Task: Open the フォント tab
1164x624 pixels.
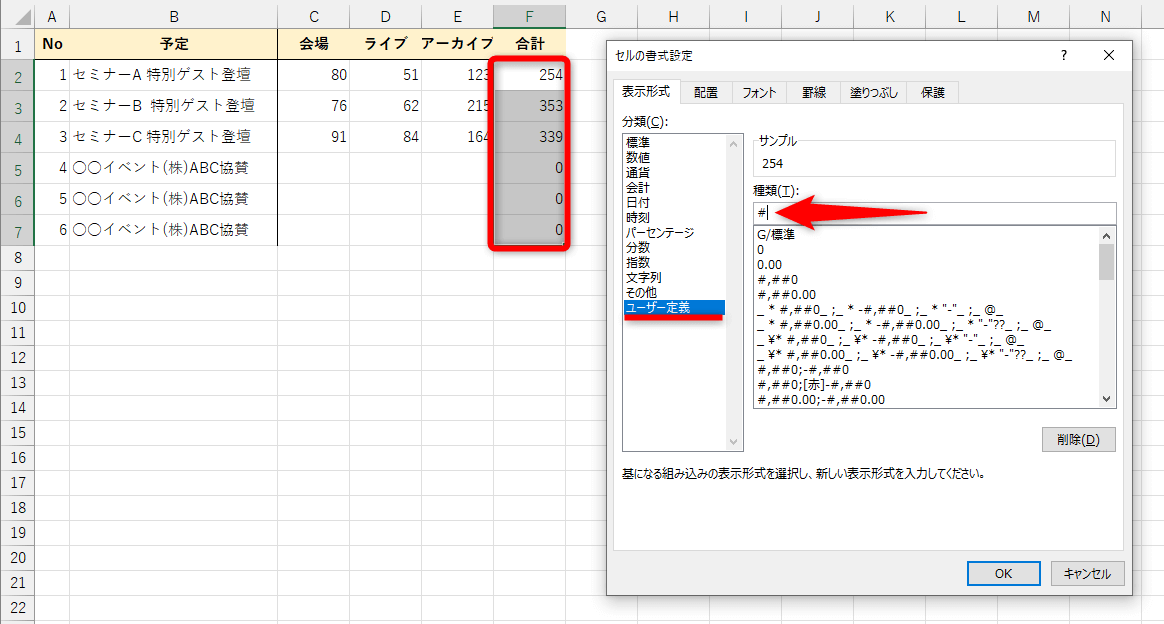Action: pyautogui.click(x=760, y=91)
